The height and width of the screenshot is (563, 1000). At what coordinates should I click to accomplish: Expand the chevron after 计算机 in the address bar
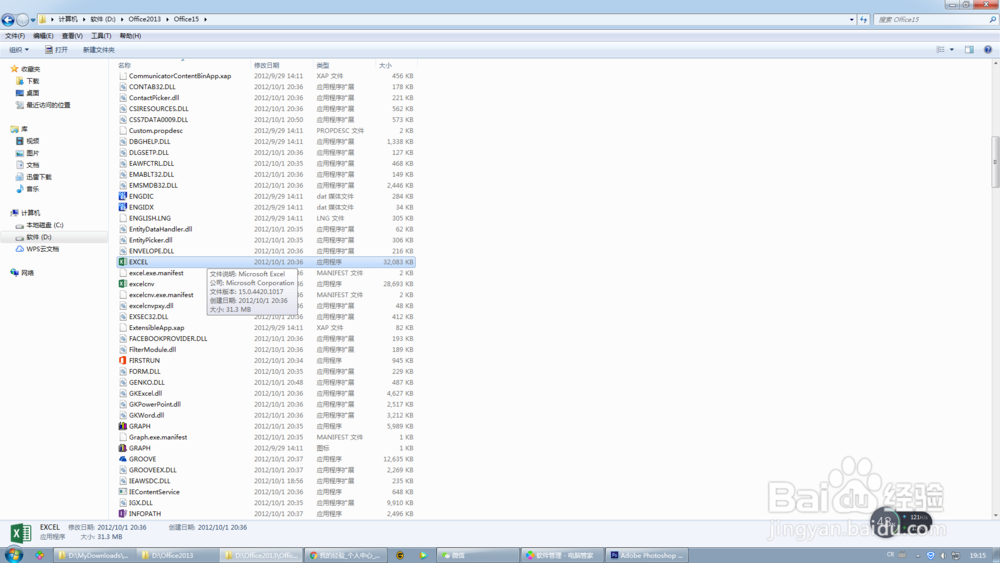click(x=84, y=19)
